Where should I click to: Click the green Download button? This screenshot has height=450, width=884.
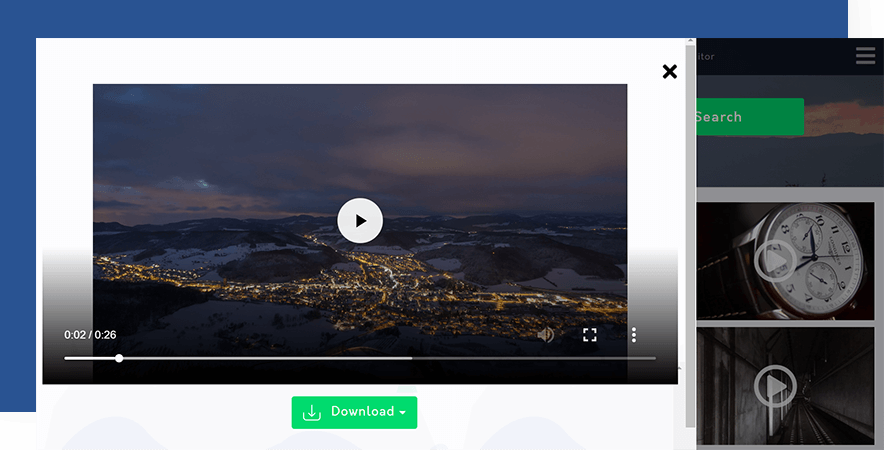click(354, 412)
